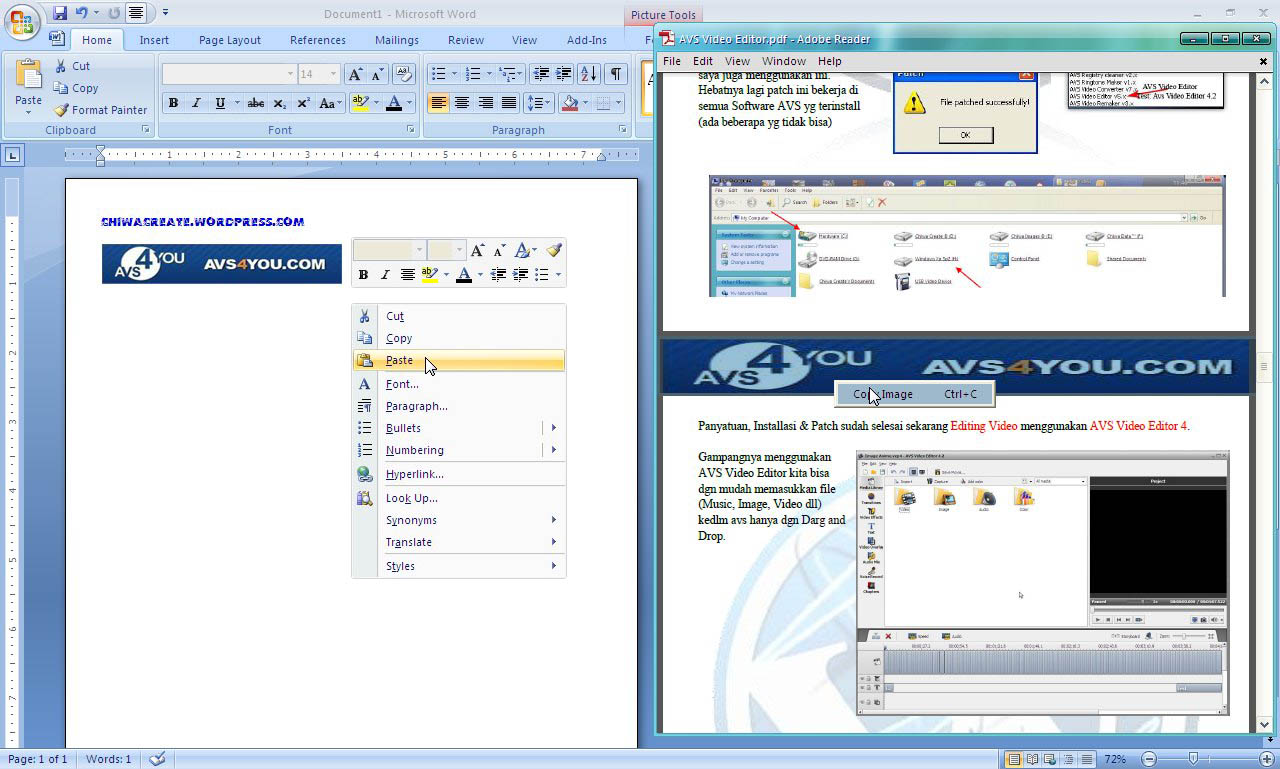Viewport: 1280px width, 769px height.
Task: Increase indent in Paragraph group
Action: coord(564,74)
